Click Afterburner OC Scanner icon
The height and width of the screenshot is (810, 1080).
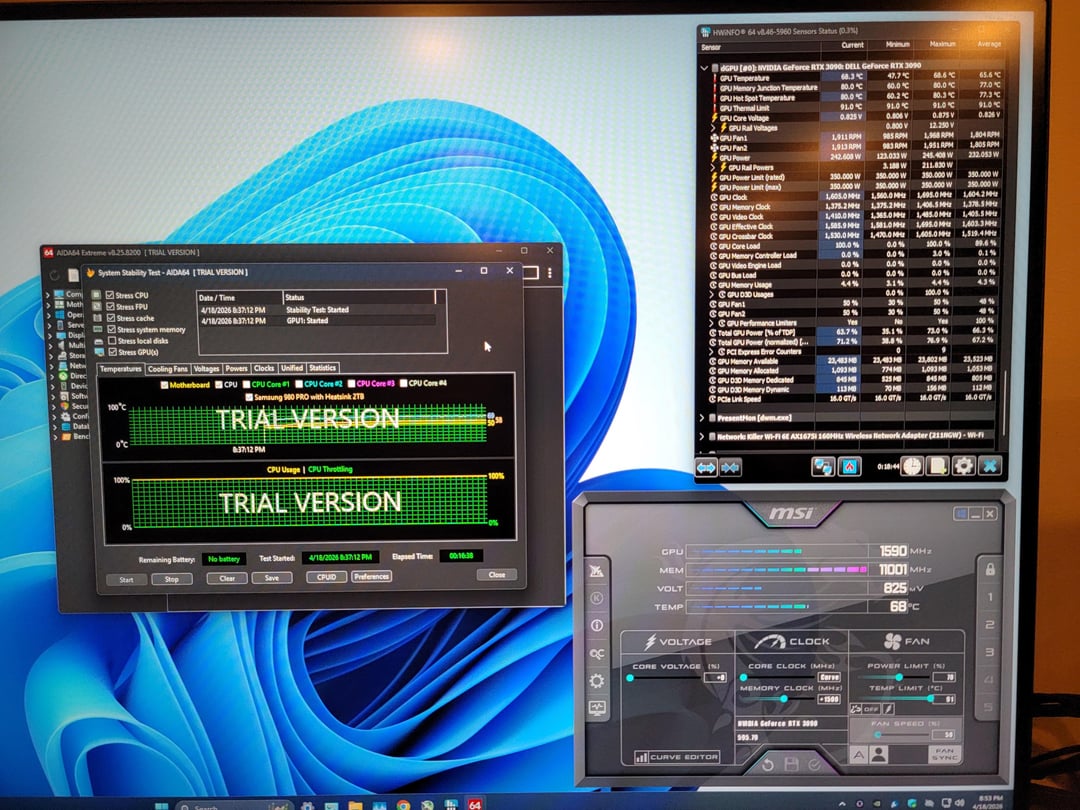[x=597, y=653]
